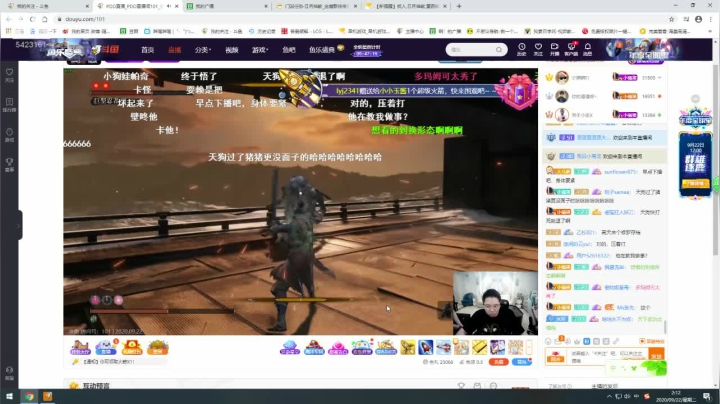The height and width of the screenshot is (404, 720).
Task: Open the carousel horse activity icon below video
Action: (80, 347)
